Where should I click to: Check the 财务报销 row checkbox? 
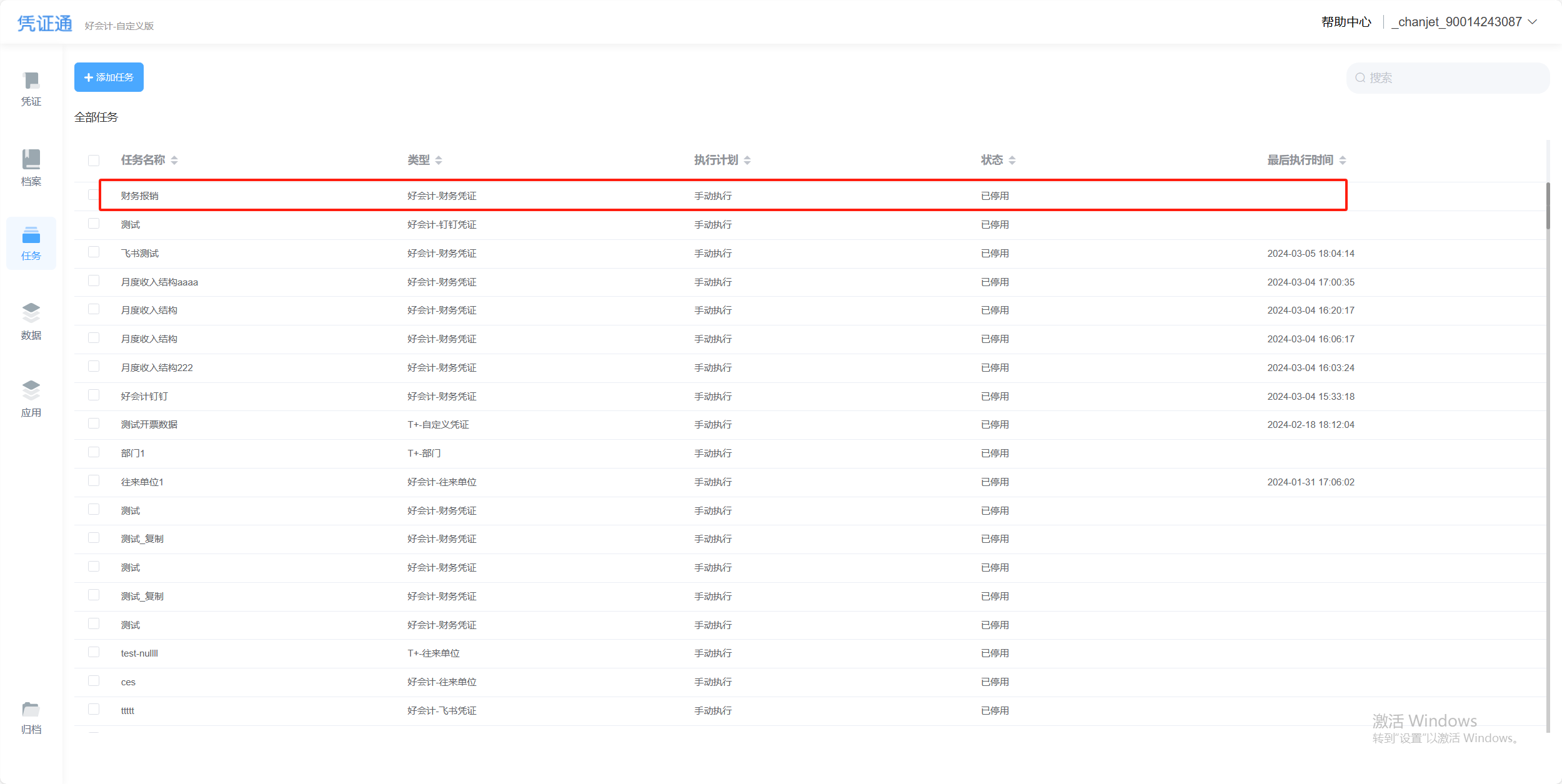94,195
